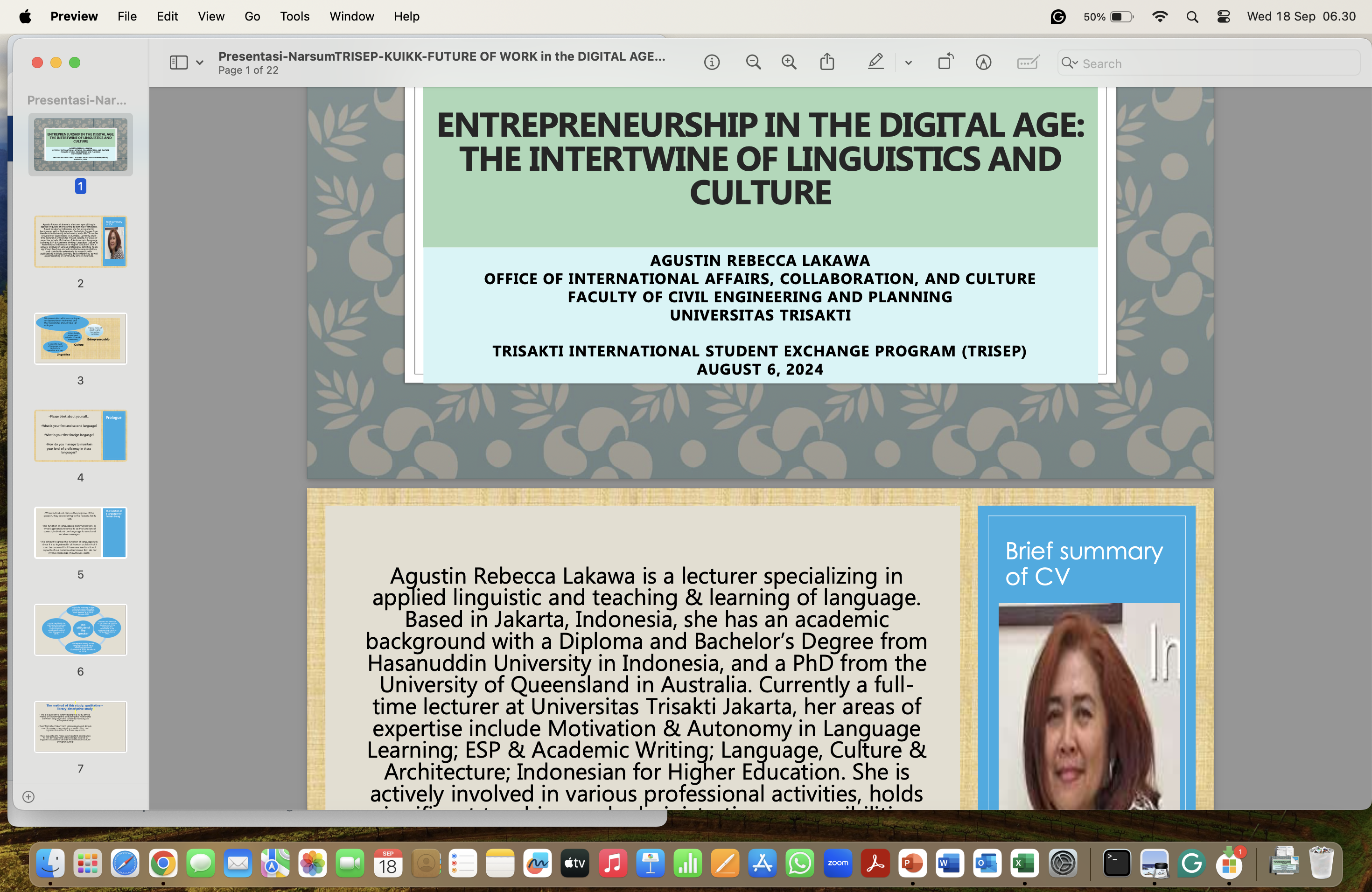Screen dimensions: 1372x892
Task: Click the Form Filling toolbar icon
Action: tap(1028, 62)
